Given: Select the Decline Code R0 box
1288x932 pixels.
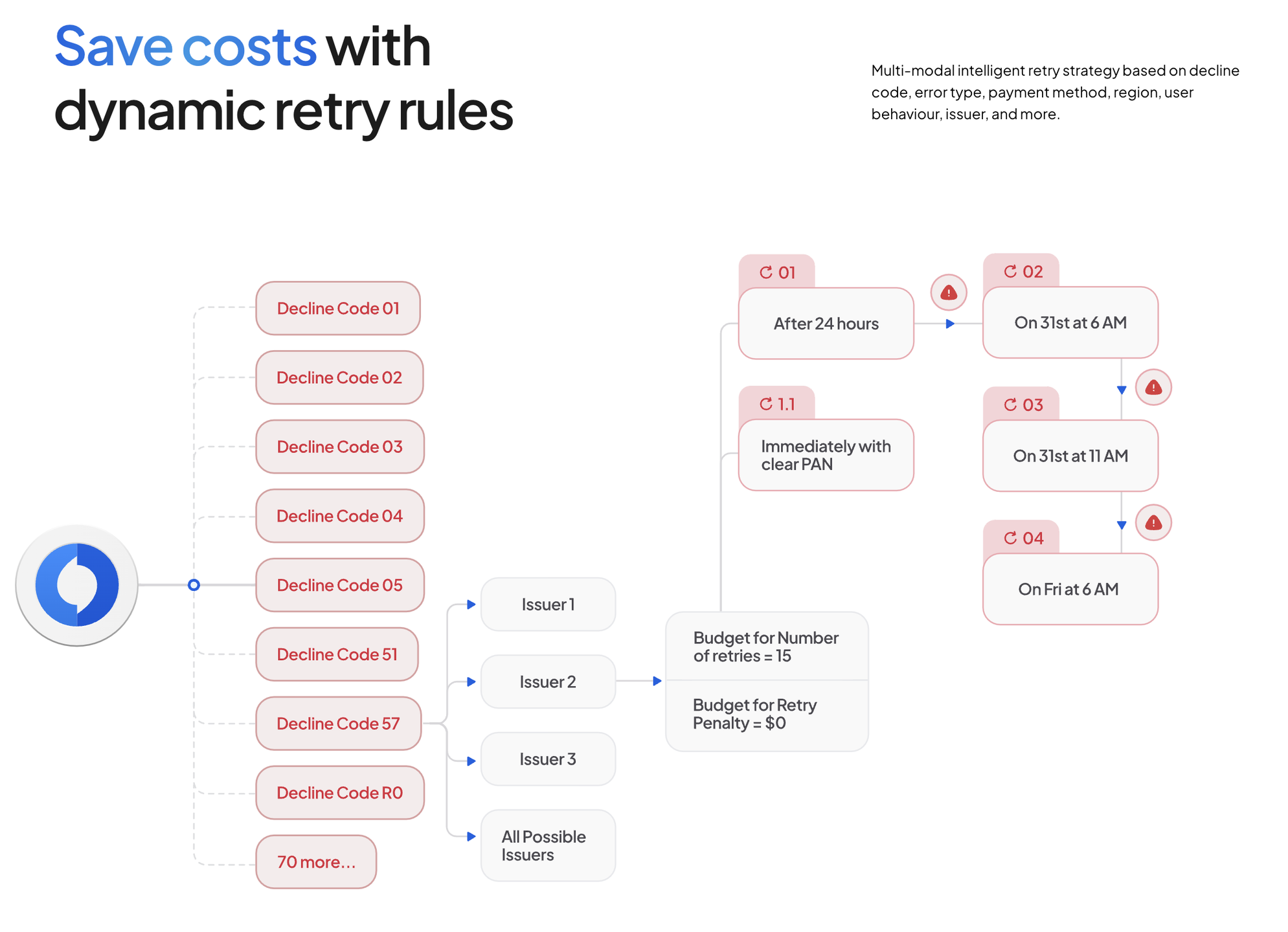Looking at the screenshot, I should coord(340,792).
